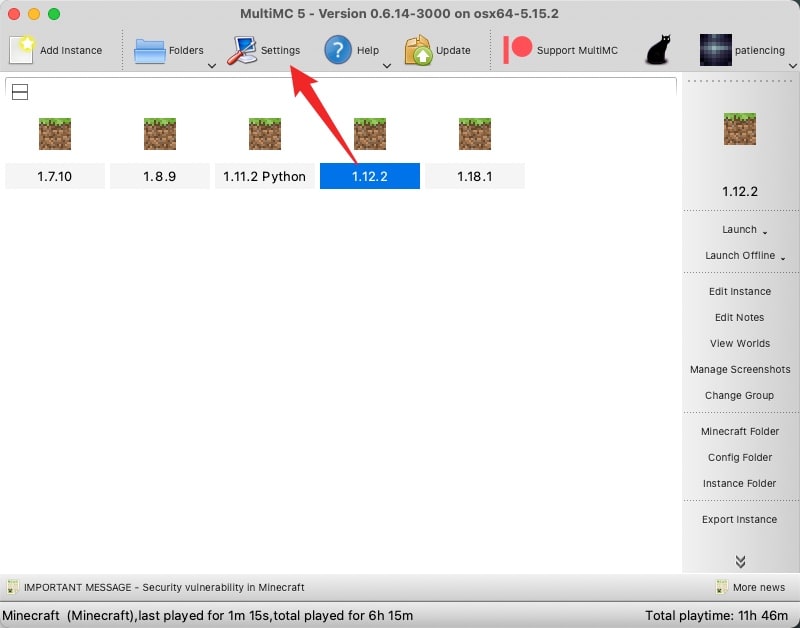Open the Minecraft Folder

click(x=740, y=432)
